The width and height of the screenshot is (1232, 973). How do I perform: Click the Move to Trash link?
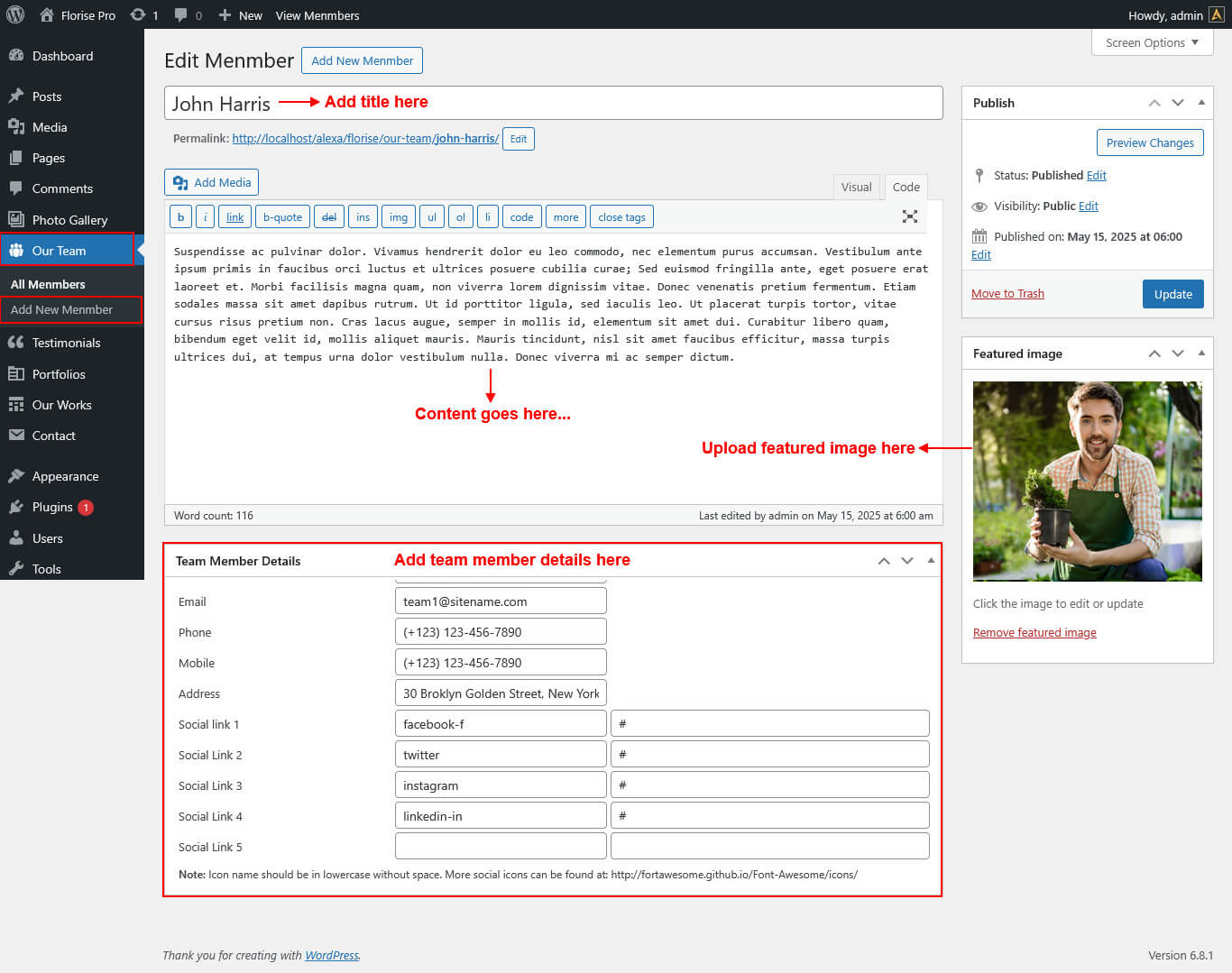[1007, 294]
